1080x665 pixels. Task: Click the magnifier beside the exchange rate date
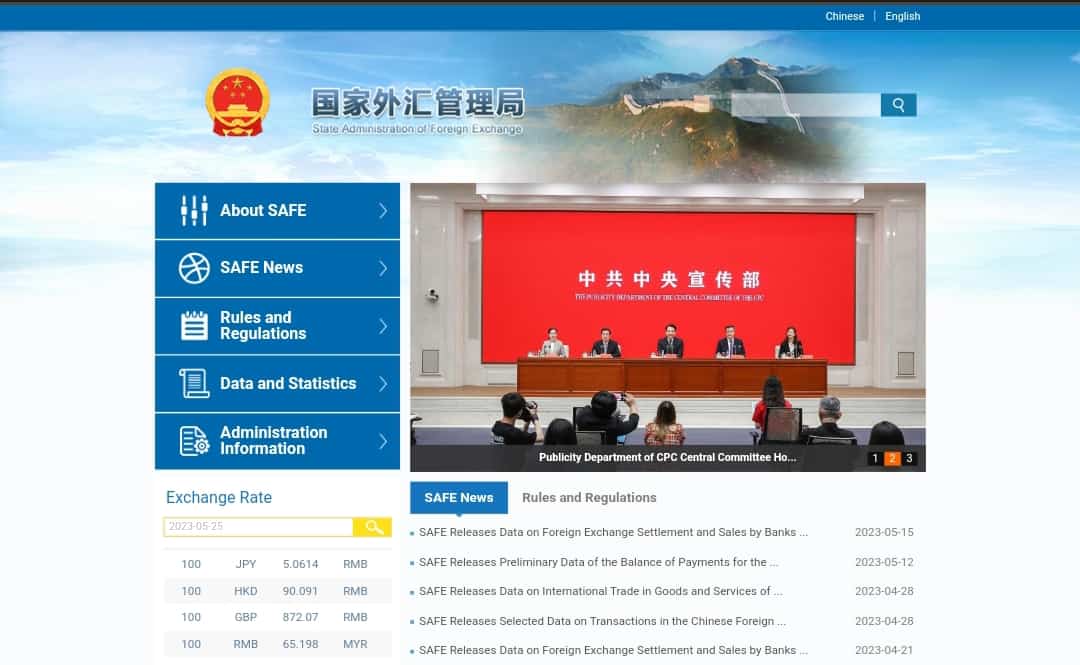tap(372, 527)
